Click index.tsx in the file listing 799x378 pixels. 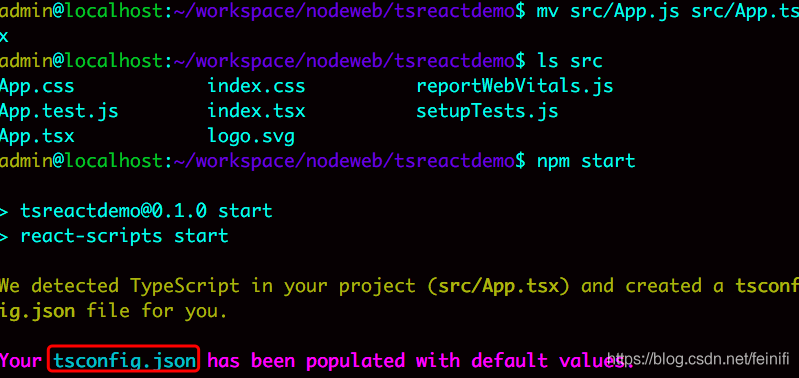click(256, 111)
